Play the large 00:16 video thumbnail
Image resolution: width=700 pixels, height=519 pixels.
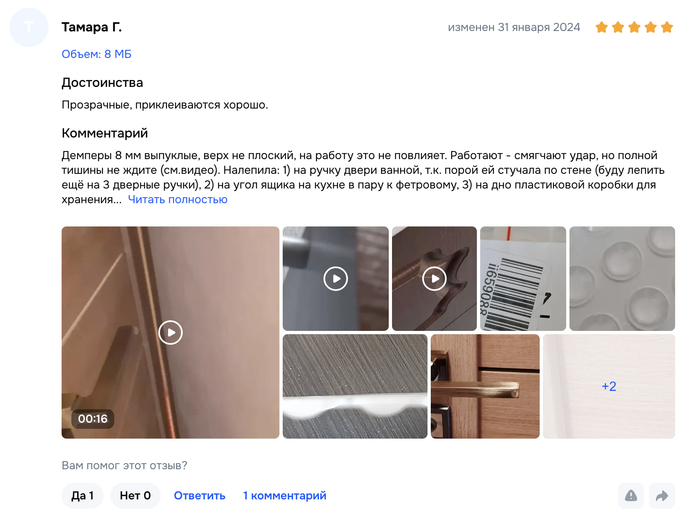tap(171, 332)
